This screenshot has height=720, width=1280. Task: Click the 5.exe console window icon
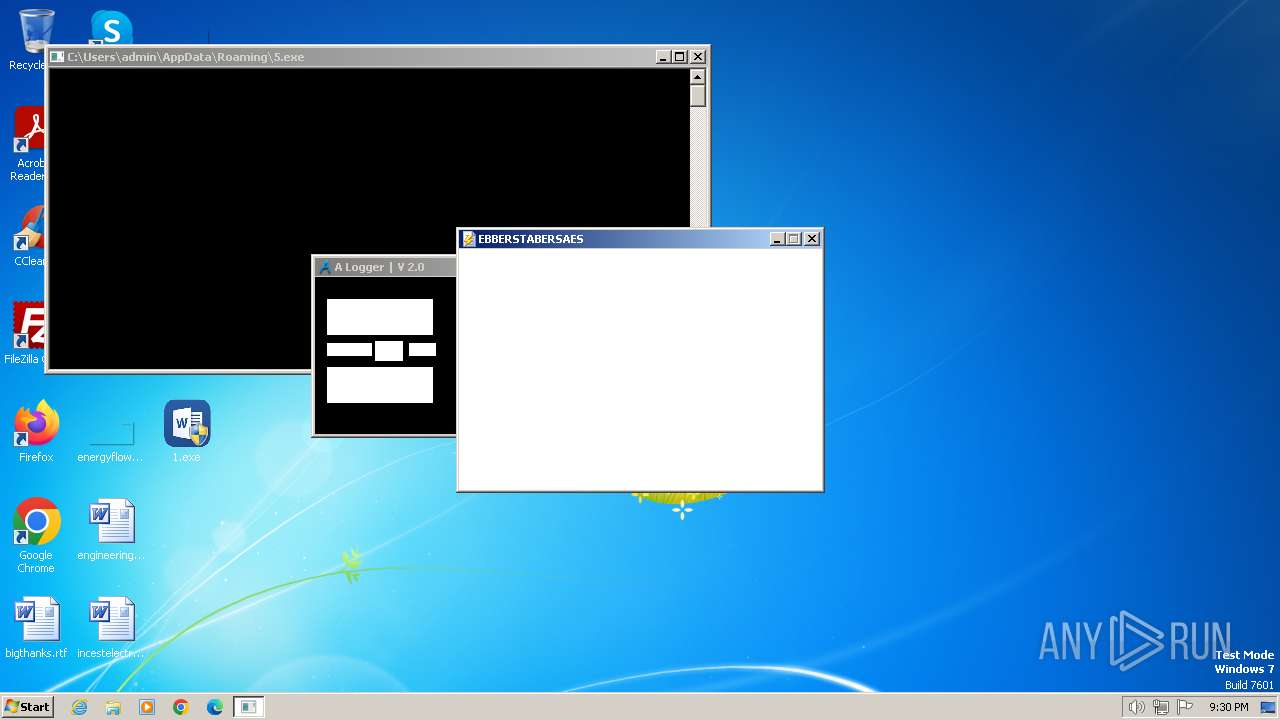57,57
